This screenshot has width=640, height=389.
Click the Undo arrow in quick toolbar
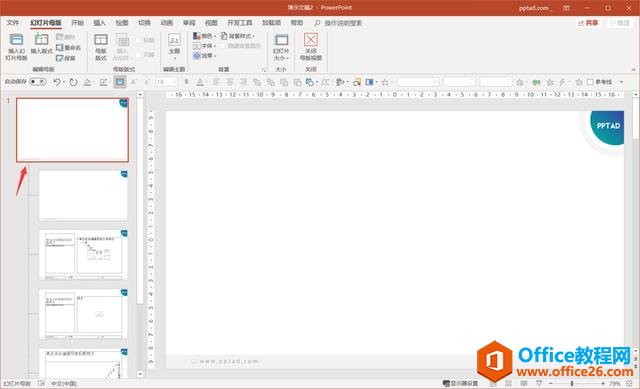(x=57, y=82)
